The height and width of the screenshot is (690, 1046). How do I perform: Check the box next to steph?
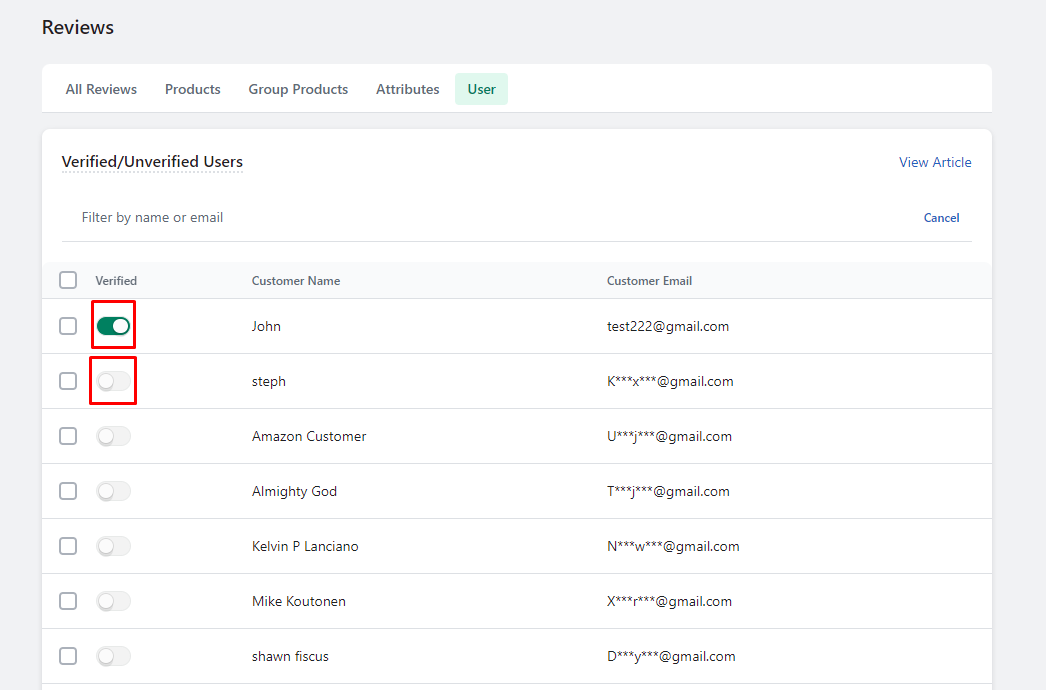tap(67, 381)
